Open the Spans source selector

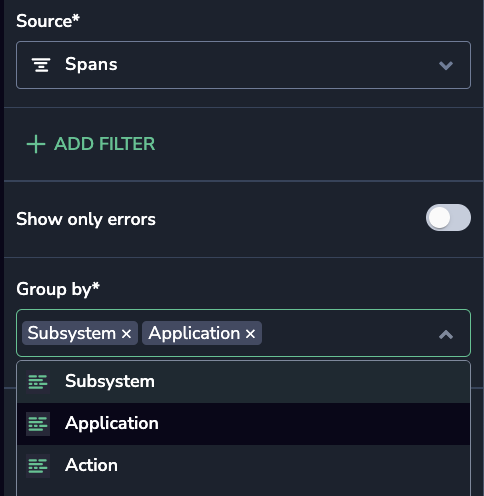[x=243, y=65]
